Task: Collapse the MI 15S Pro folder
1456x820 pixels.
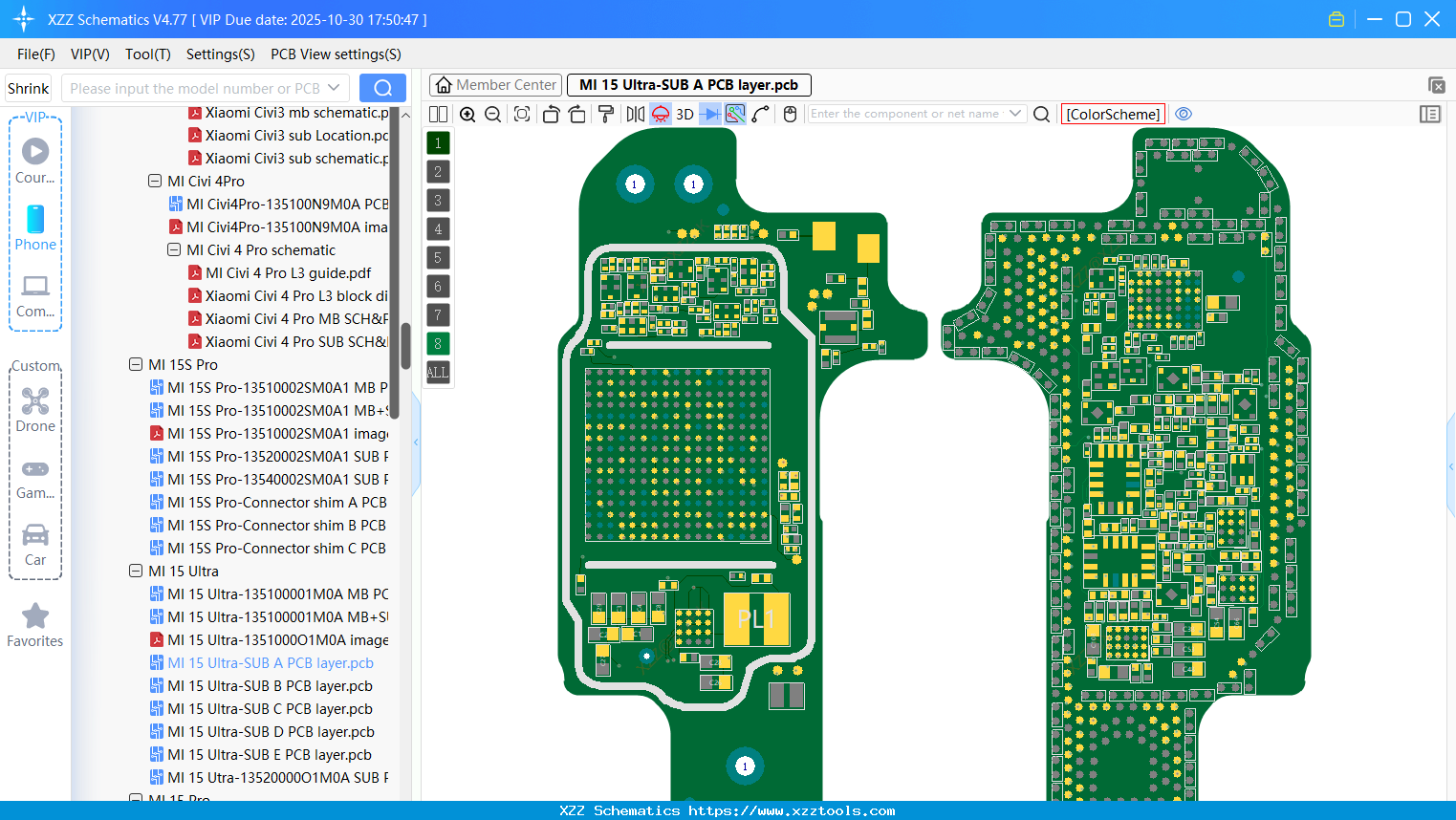Action: (136, 364)
